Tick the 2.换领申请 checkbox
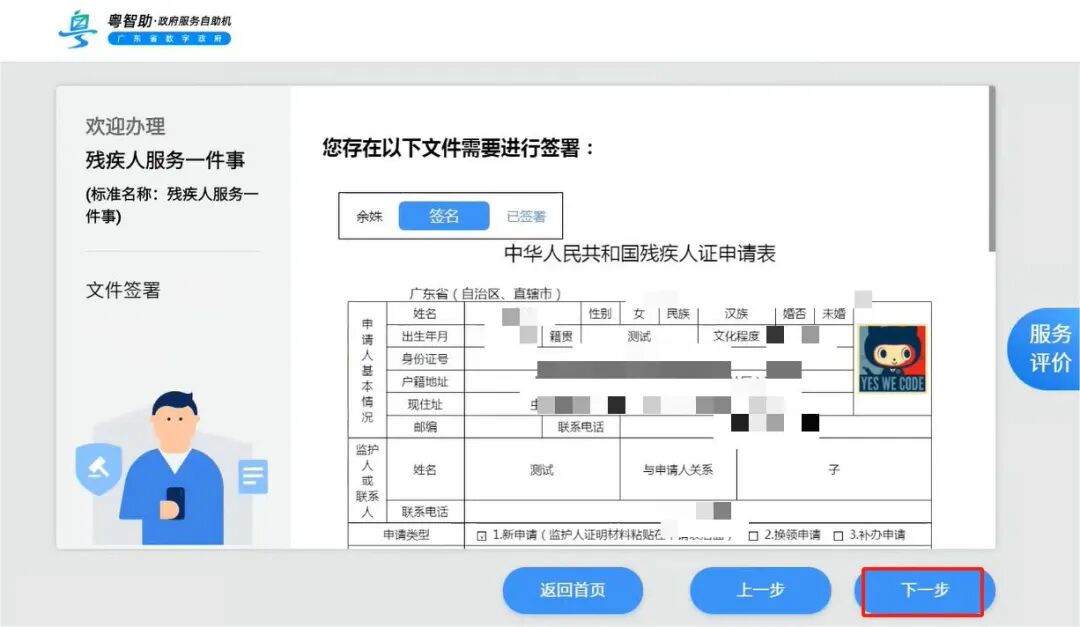 pos(754,535)
